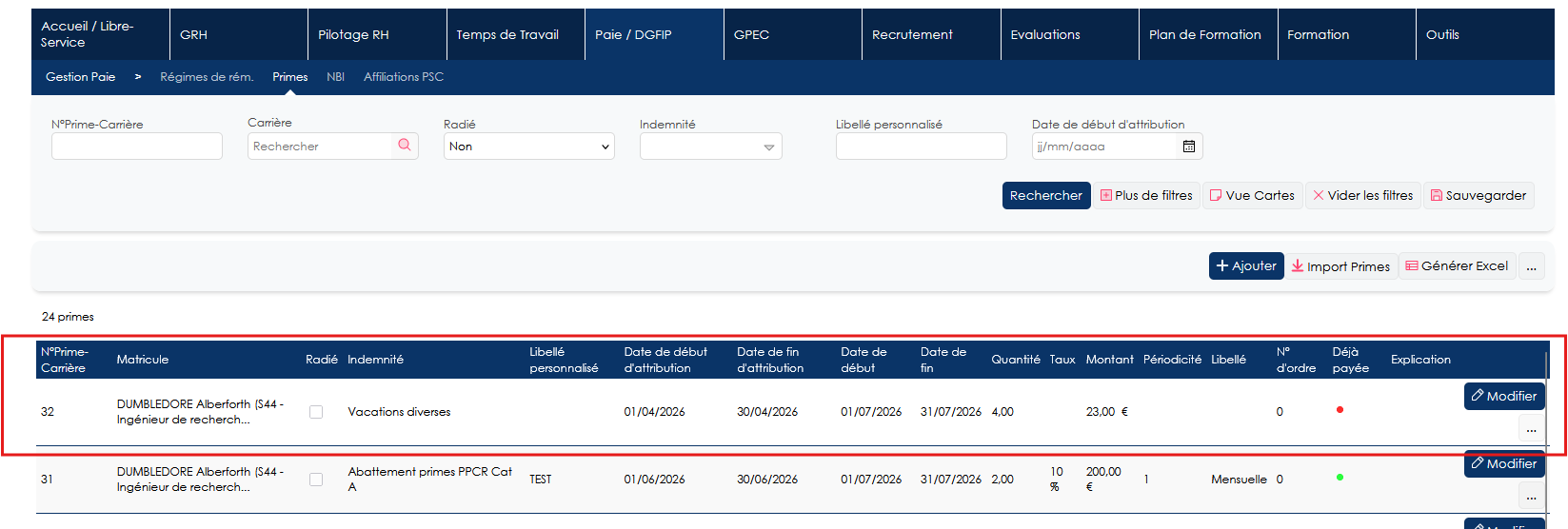Open the Paie / DGFIP menu
The width and height of the screenshot is (1568, 529).
(654, 34)
